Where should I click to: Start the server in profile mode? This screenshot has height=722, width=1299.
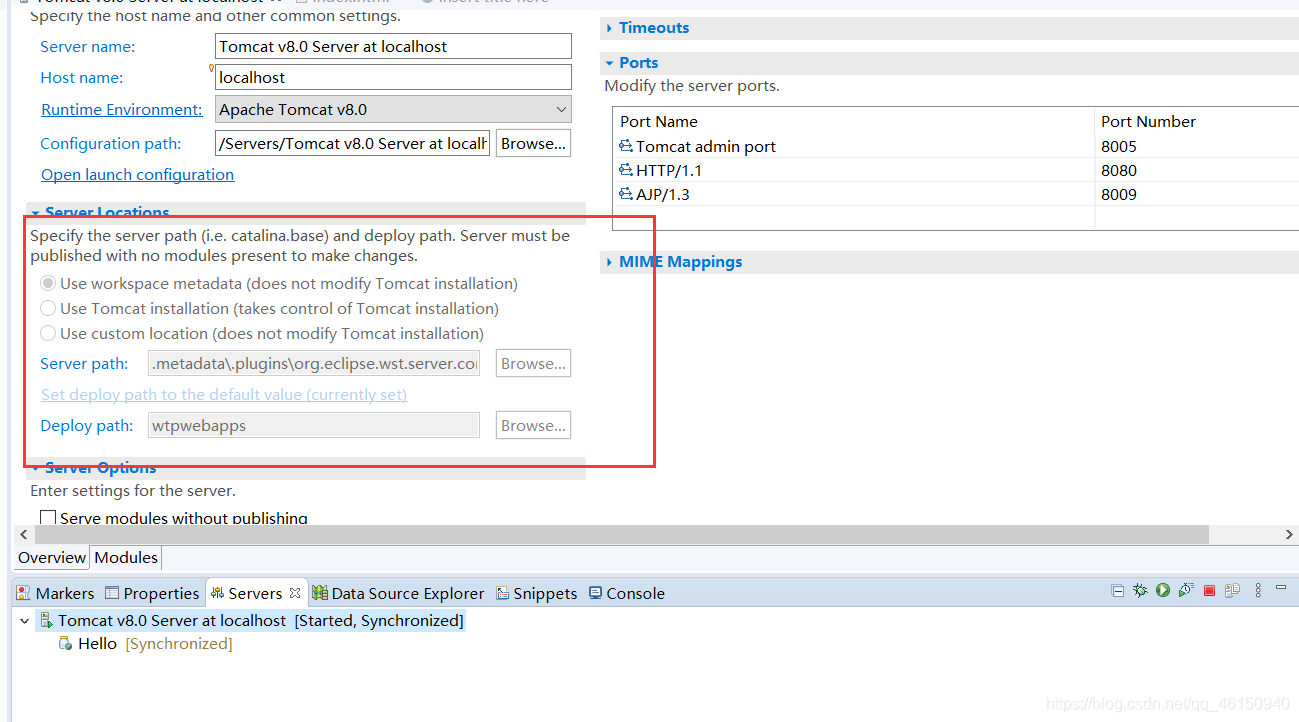pos(1186,591)
